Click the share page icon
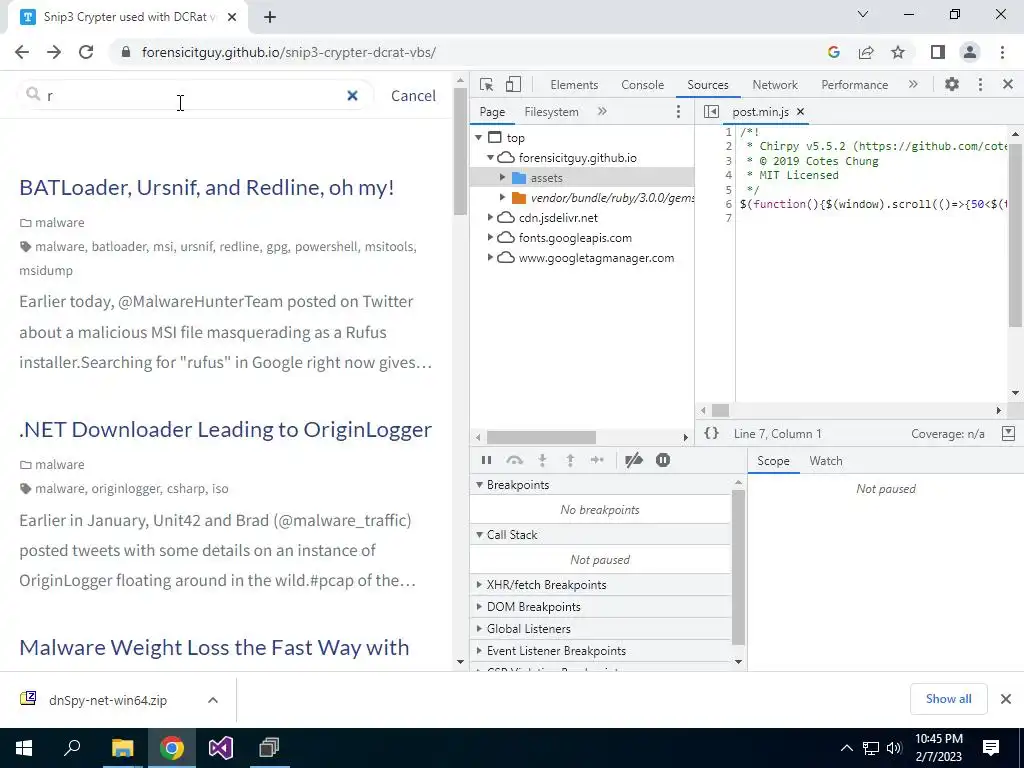Image resolution: width=1024 pixels, height=768 pixels. (x=866, y=52)
